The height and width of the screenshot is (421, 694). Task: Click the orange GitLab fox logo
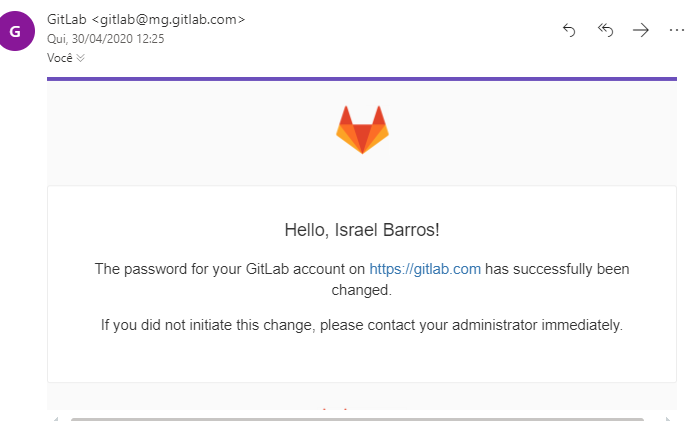(362, 130)
